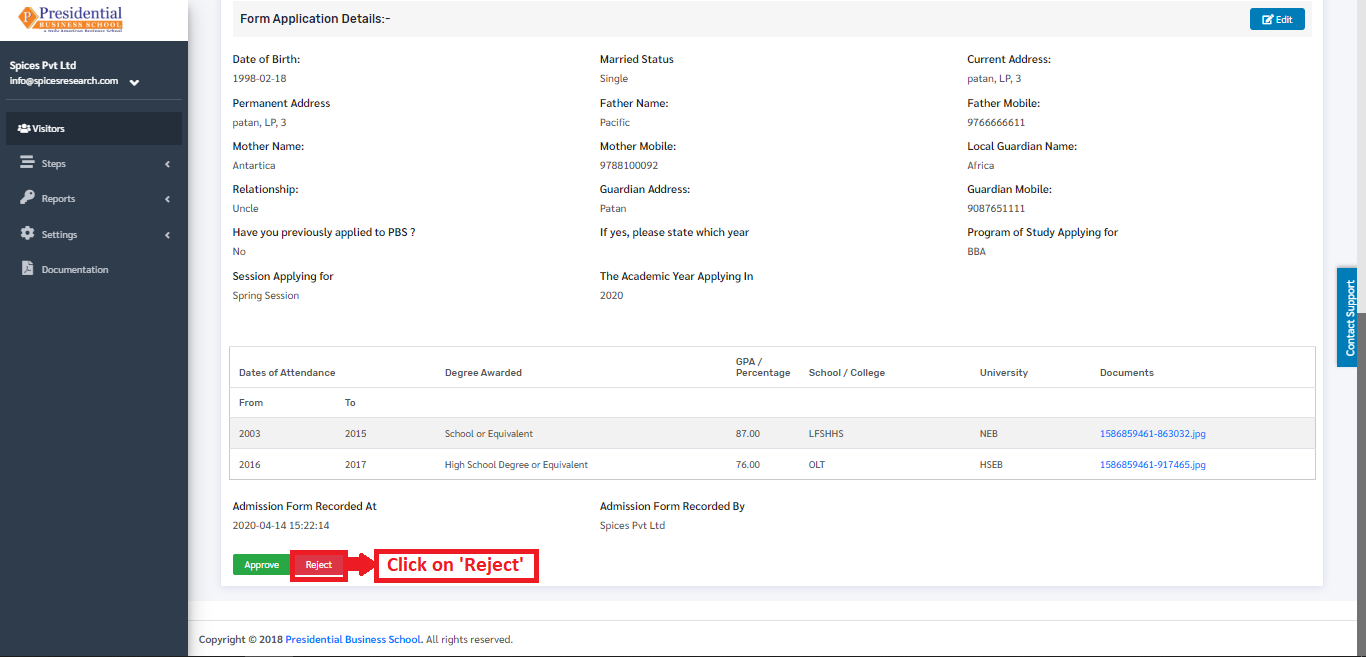Open the Documentation menu item

coord(94,270)
